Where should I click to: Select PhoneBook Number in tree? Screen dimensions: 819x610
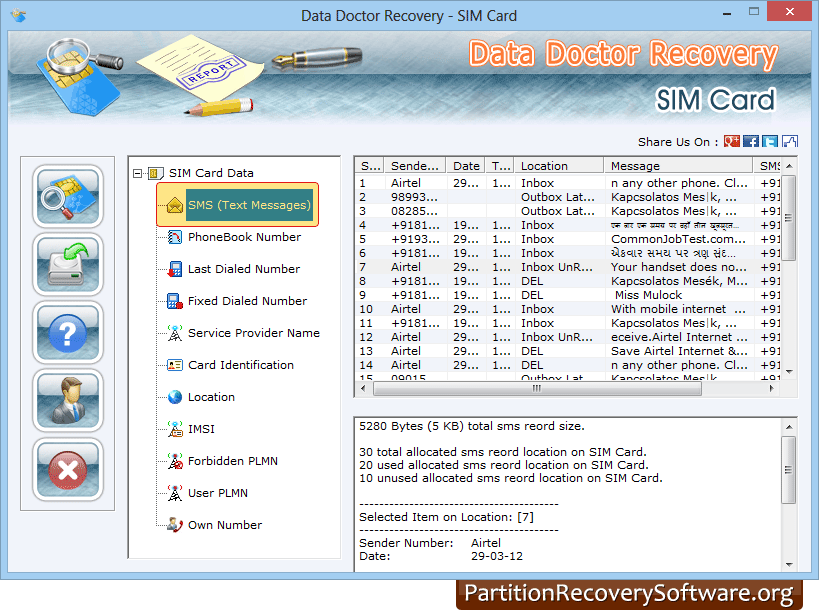pos(244,237)
